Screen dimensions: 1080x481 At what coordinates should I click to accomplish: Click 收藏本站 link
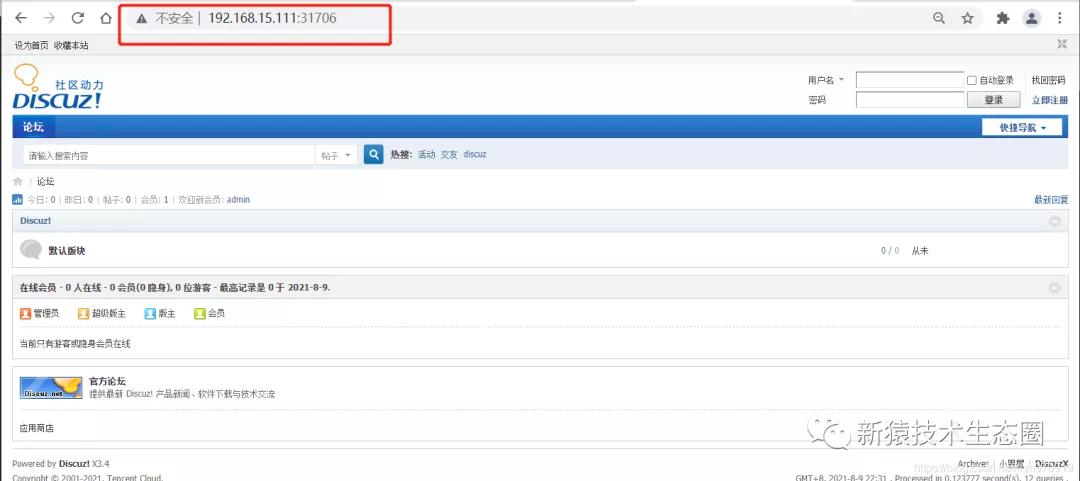click(72, 45)
